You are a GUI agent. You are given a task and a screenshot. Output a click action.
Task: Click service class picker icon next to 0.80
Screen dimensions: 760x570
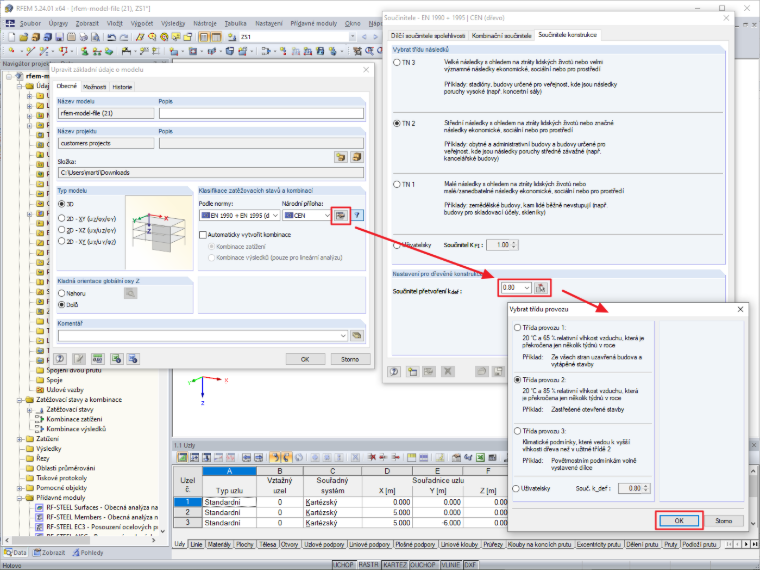click(541, 288)
